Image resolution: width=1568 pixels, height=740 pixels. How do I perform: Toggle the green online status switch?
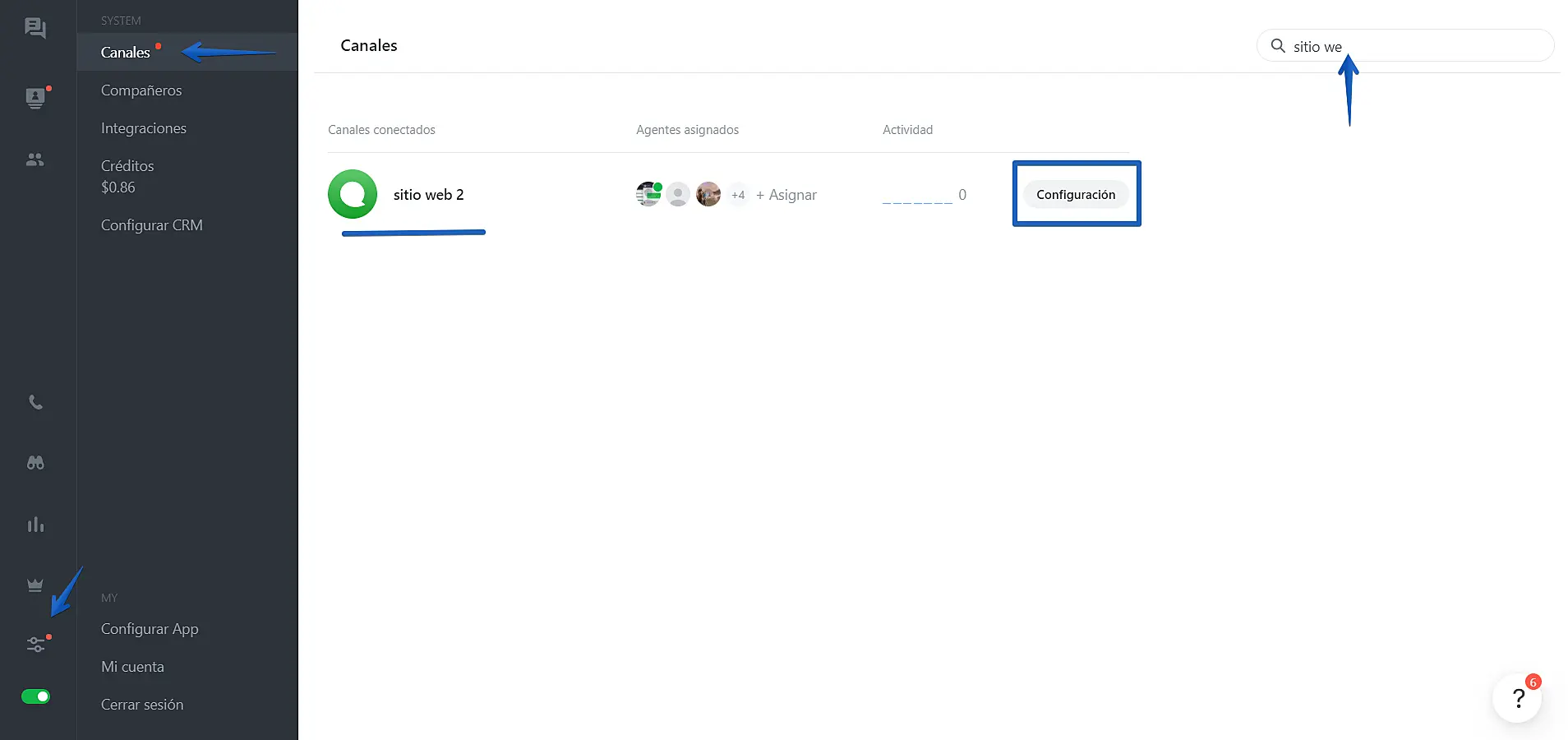pyautogui.click(x=35, y=696)
